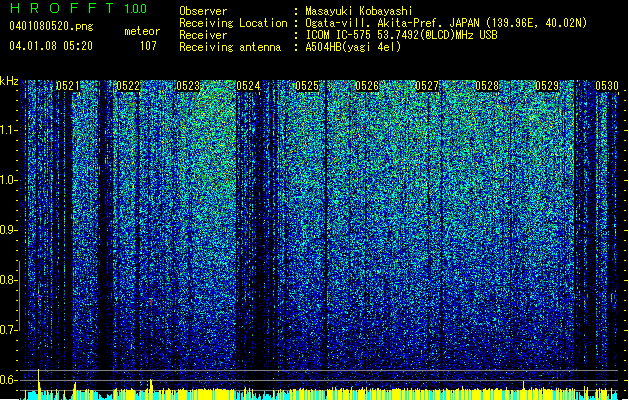629x400 pixels.
Task: Click the 0.6 kHz axis tick label
Action: pyautogui.click(x=7, y=380)
